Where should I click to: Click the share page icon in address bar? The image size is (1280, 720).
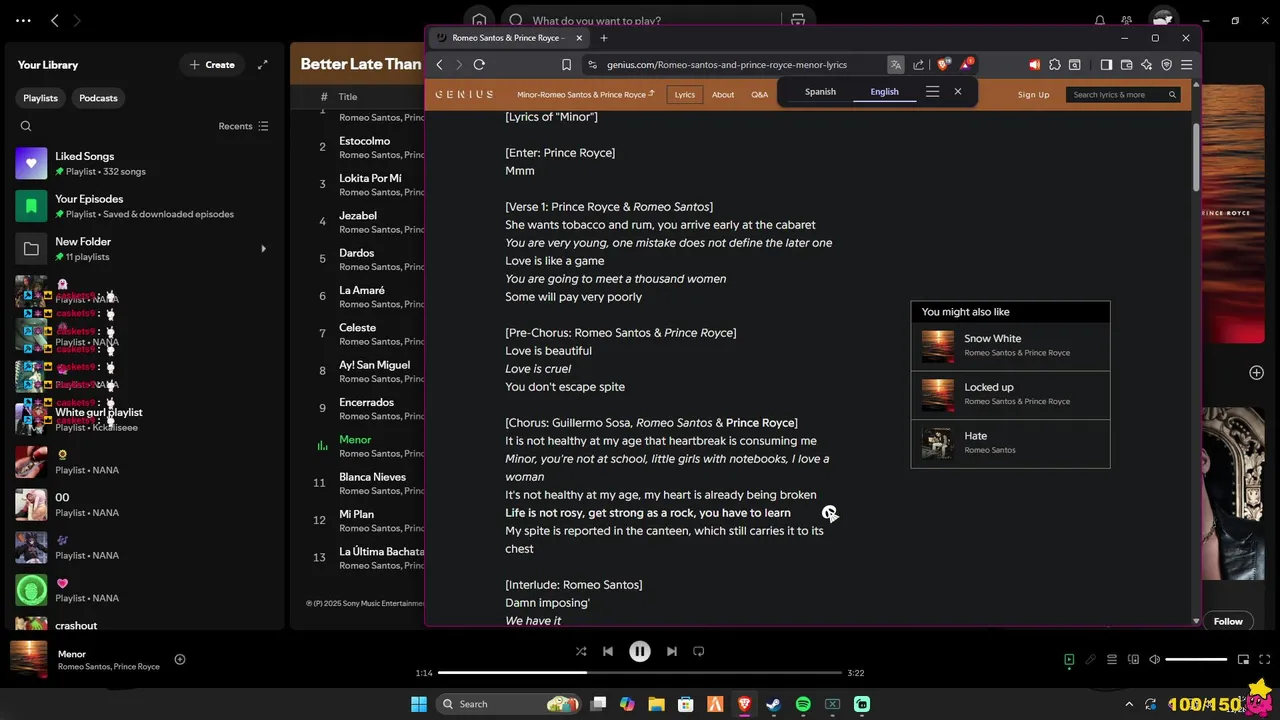918,65
